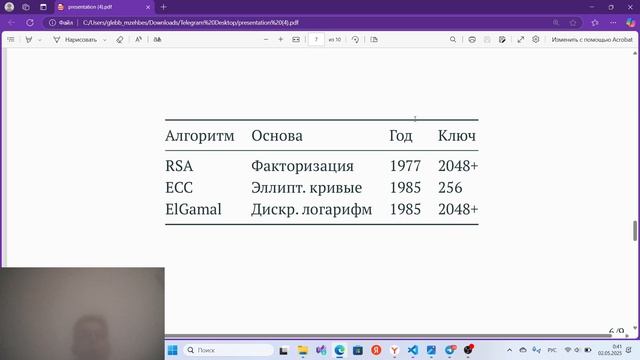Open the table of contents sidebar
This screenshot has height=360, width=640.
[x=11, y=40]
